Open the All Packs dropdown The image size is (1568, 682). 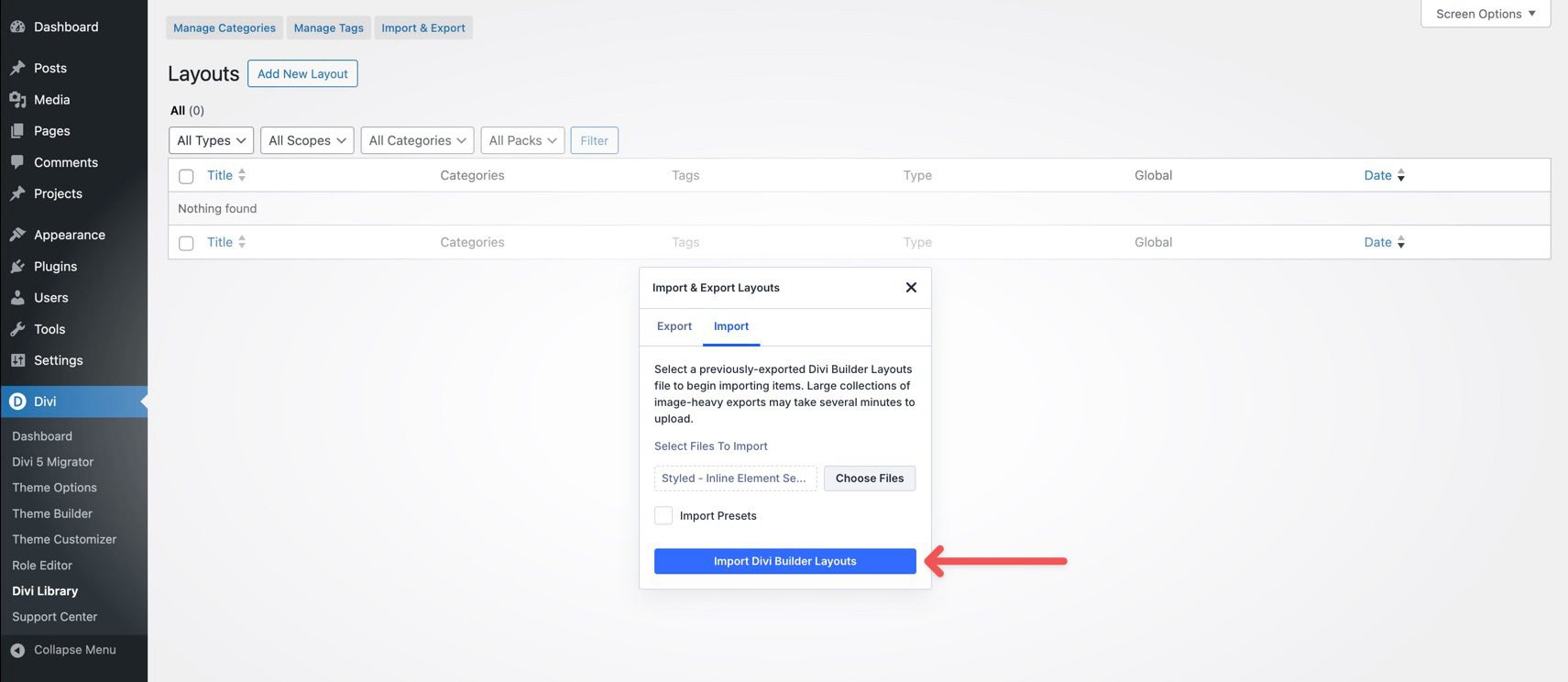click(522, 140)
